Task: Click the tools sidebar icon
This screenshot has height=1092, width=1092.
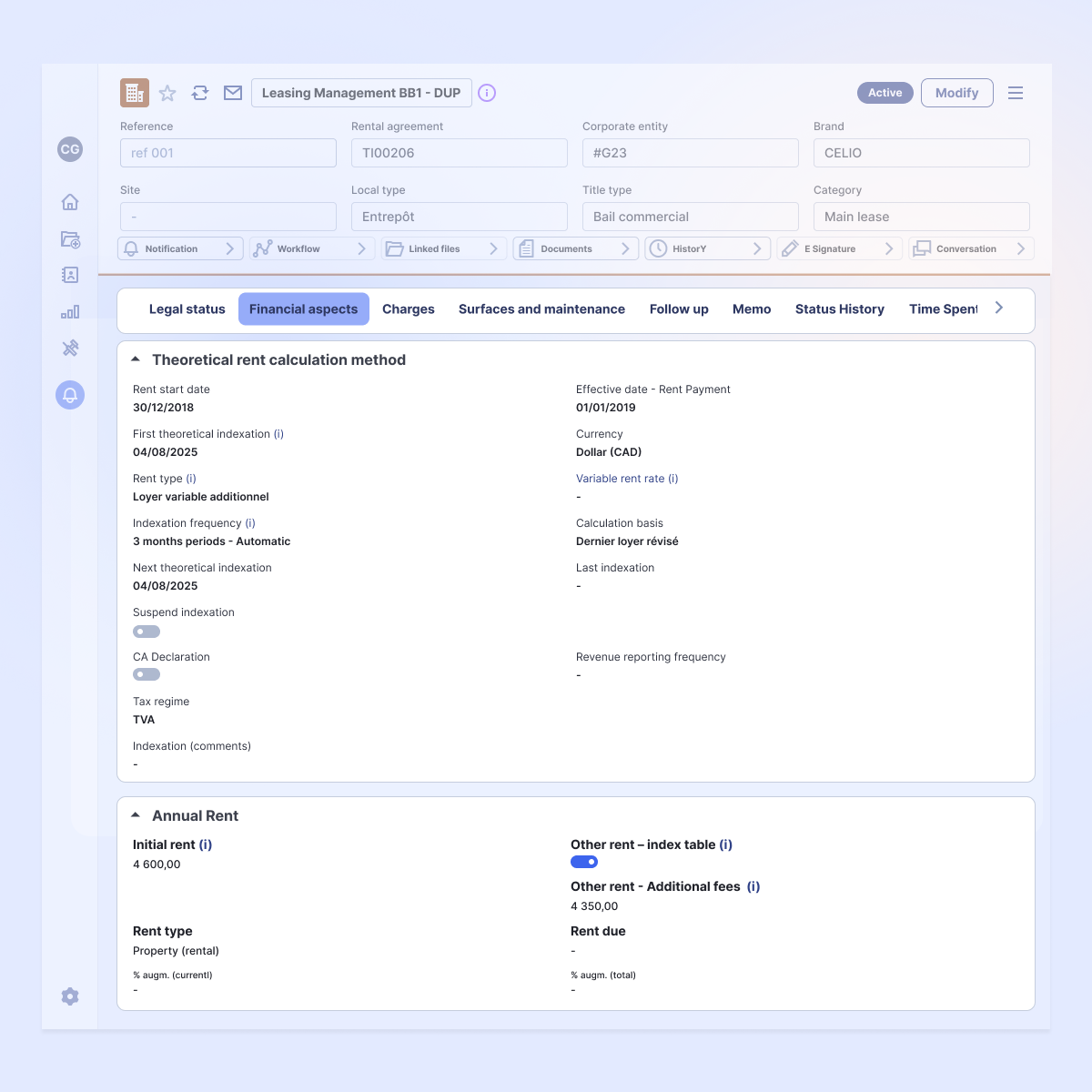Action: point(70,348)
